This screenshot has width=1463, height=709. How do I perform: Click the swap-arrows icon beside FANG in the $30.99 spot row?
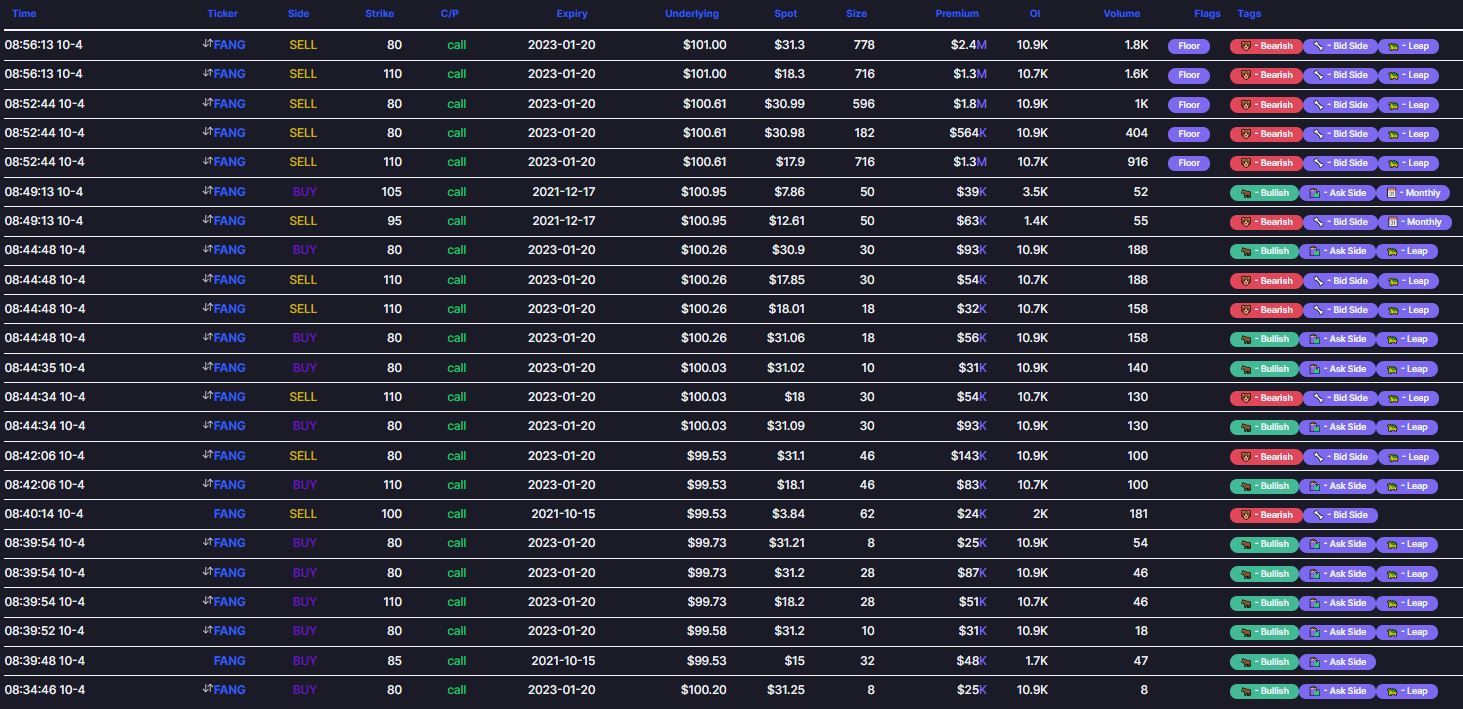point(207,103)
